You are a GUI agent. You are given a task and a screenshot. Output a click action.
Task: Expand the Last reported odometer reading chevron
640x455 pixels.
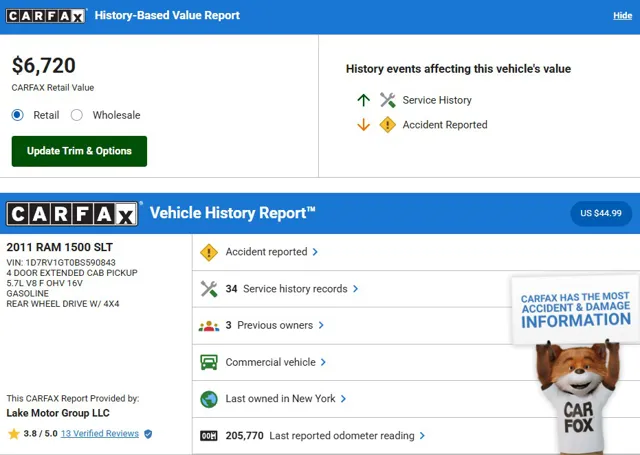tap(422, 436)
